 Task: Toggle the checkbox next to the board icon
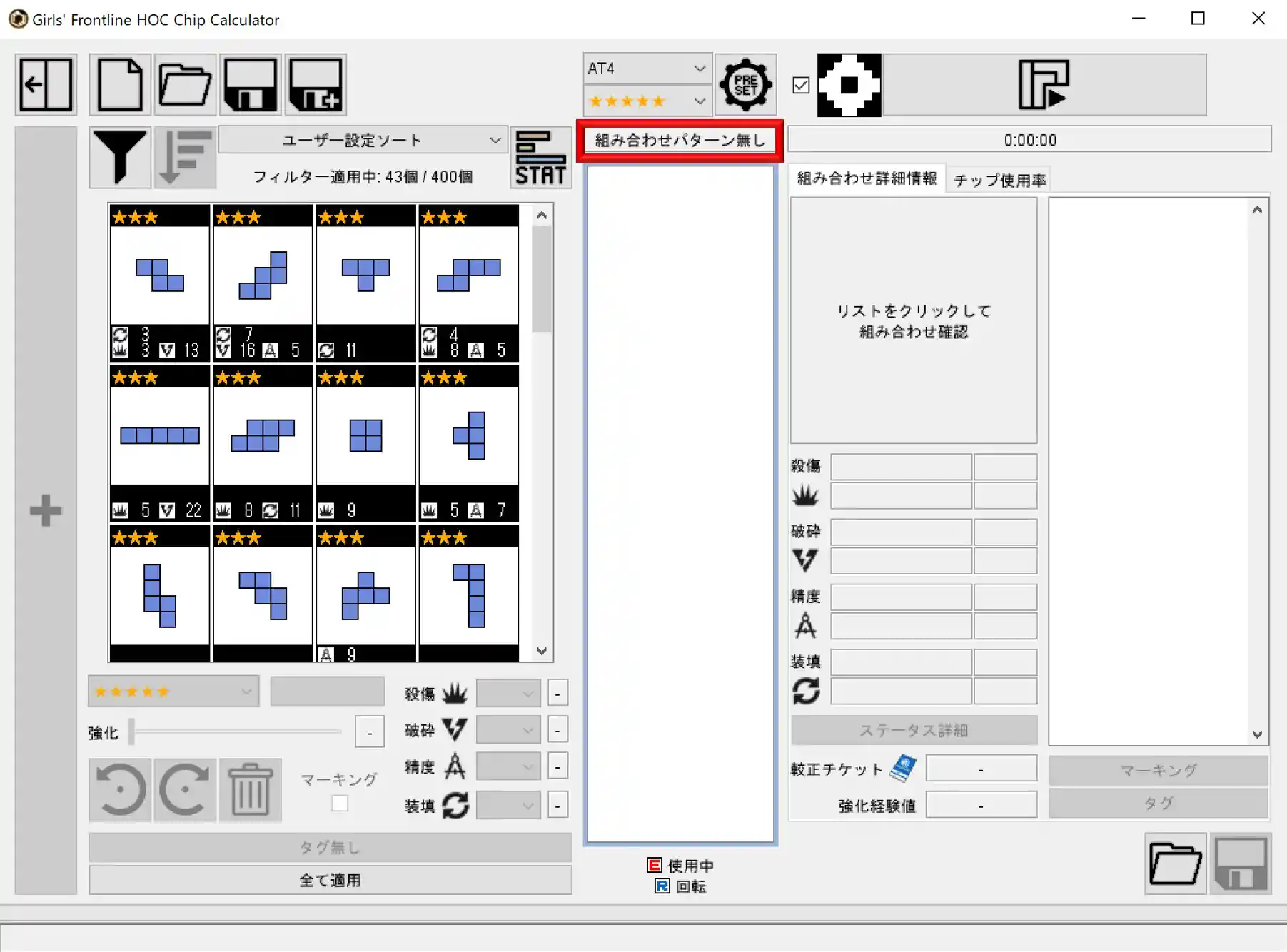pos(801,85)
